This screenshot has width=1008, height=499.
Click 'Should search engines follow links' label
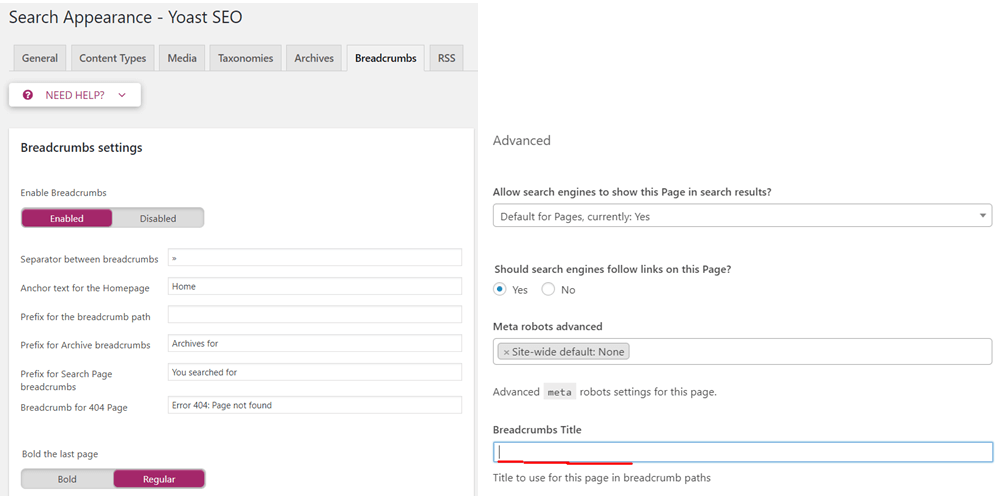613,269
